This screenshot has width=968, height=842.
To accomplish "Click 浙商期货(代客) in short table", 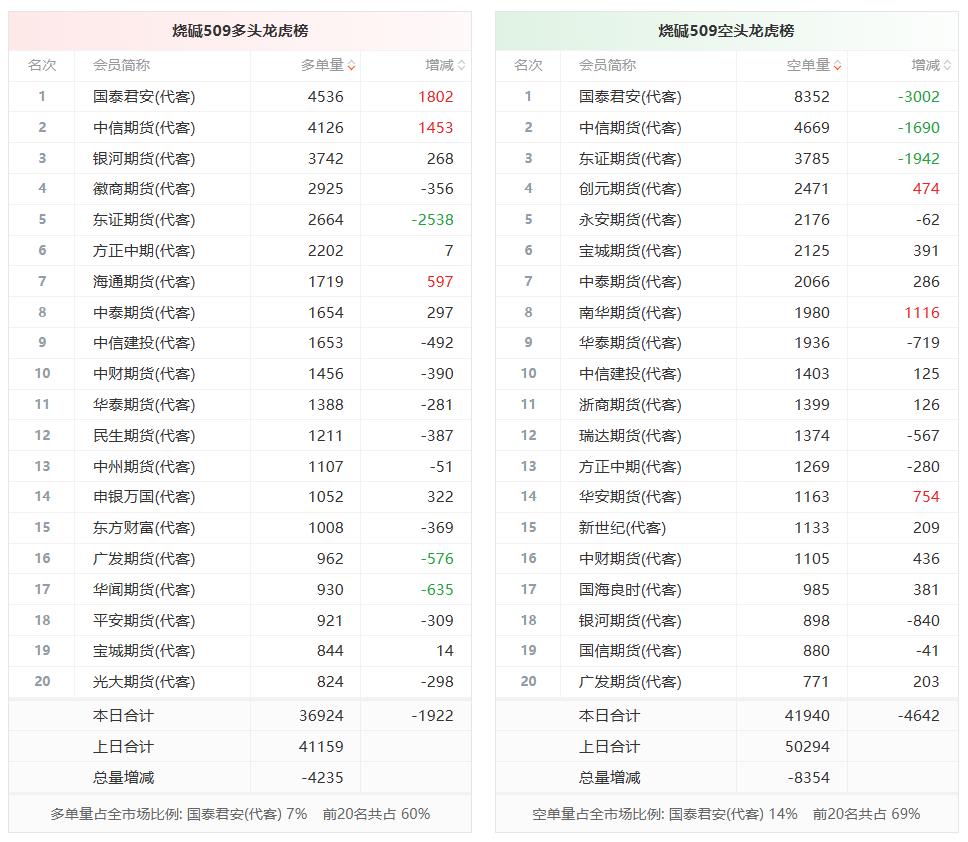I will click(x=630, y=405).
